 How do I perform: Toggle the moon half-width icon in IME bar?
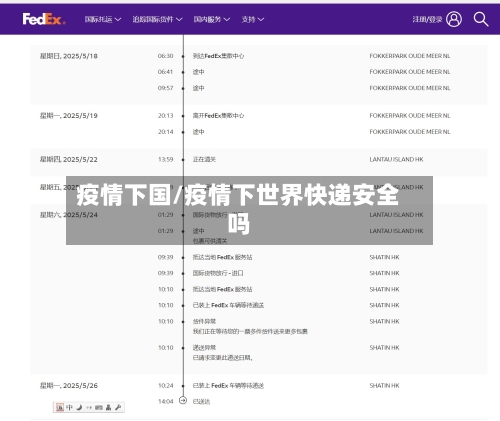point(79,407)
